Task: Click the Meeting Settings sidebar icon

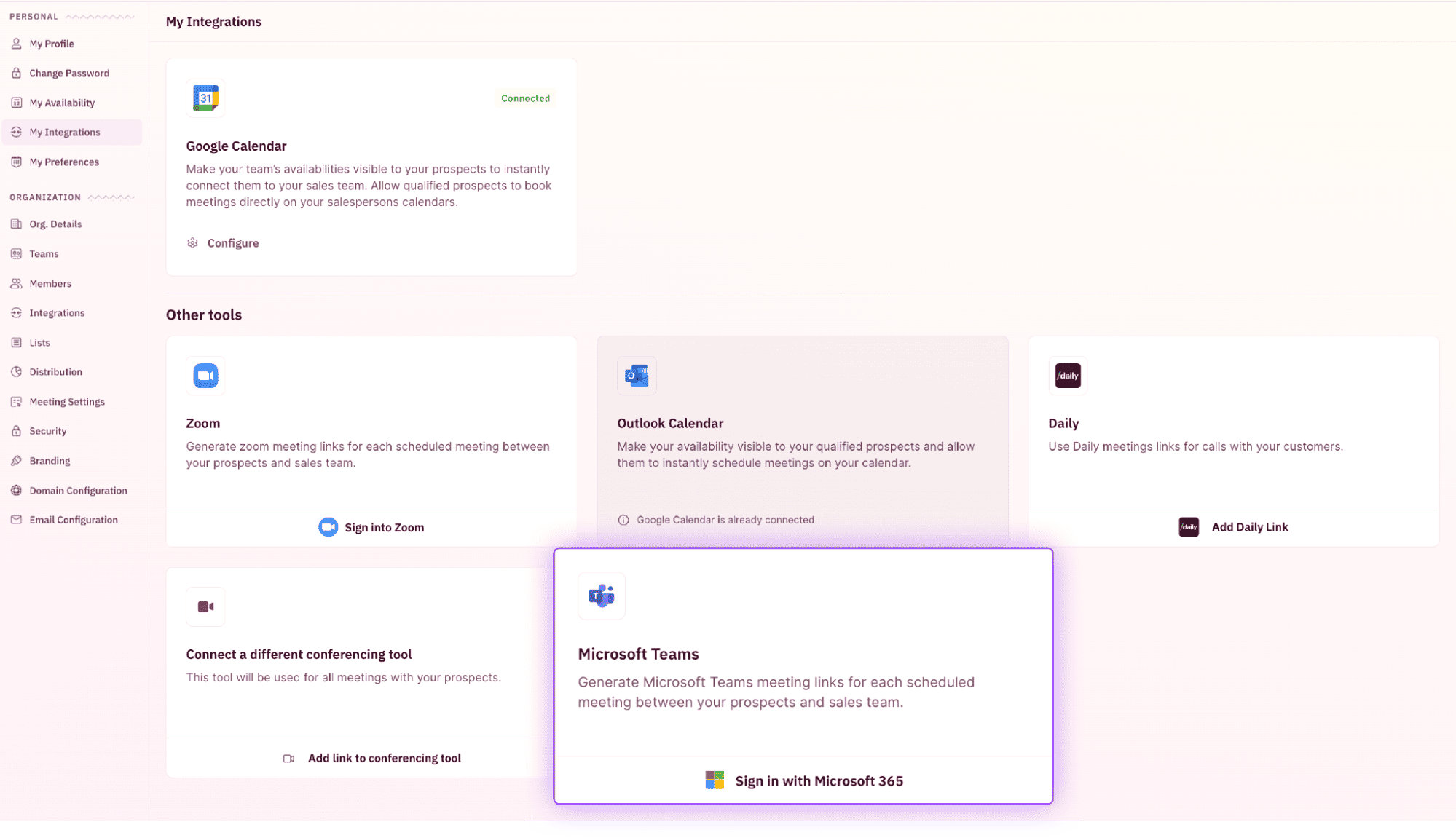Action: pyautogui.click(x=16, y=401)
